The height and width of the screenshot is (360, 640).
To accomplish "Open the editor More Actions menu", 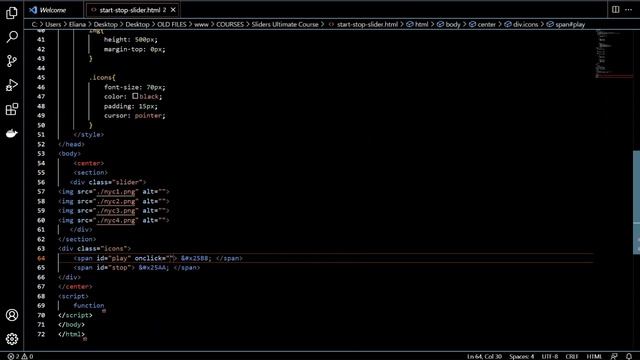I will pyautogui.click(x=629, y=9).
